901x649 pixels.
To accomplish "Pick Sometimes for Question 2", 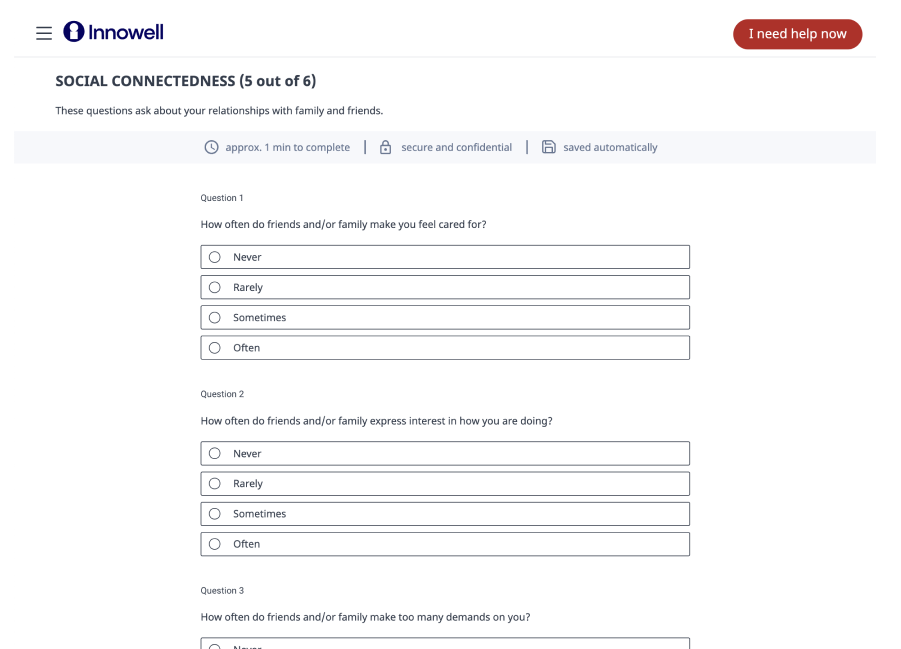I will [445, 514].
